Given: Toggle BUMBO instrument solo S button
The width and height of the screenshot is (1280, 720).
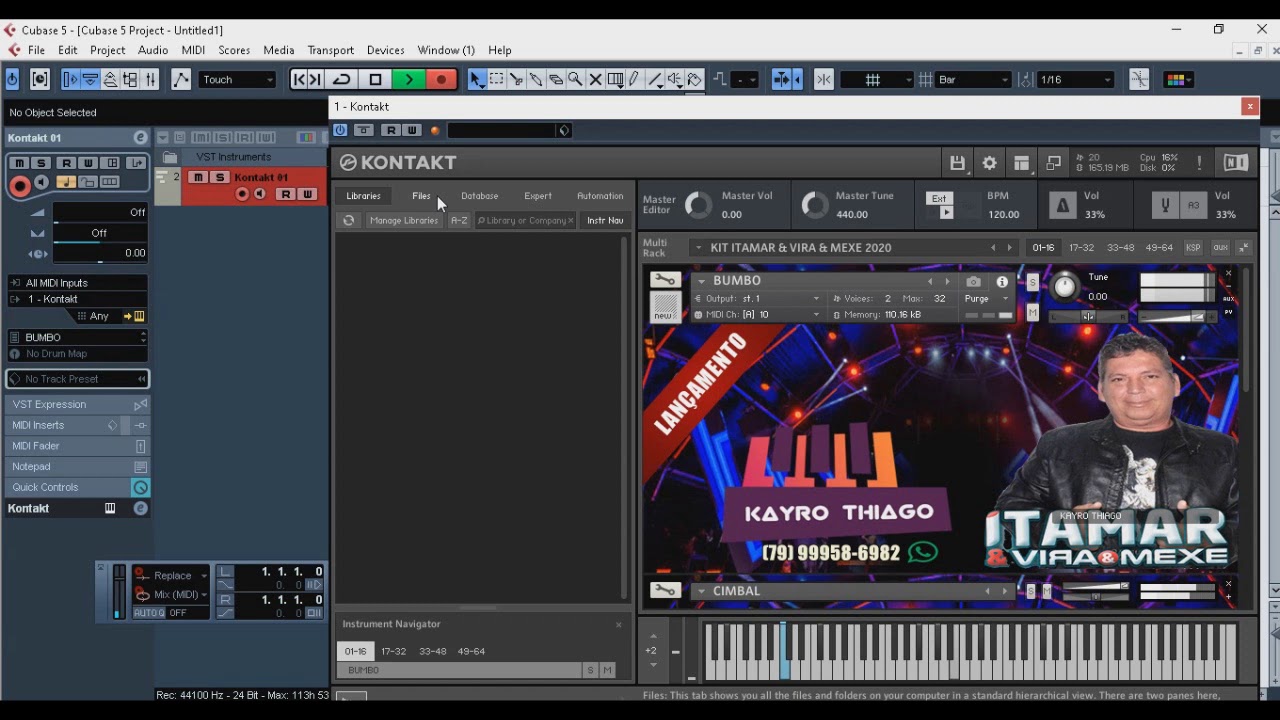Looking at the screenshot, I should click(x=1032, y=283).
